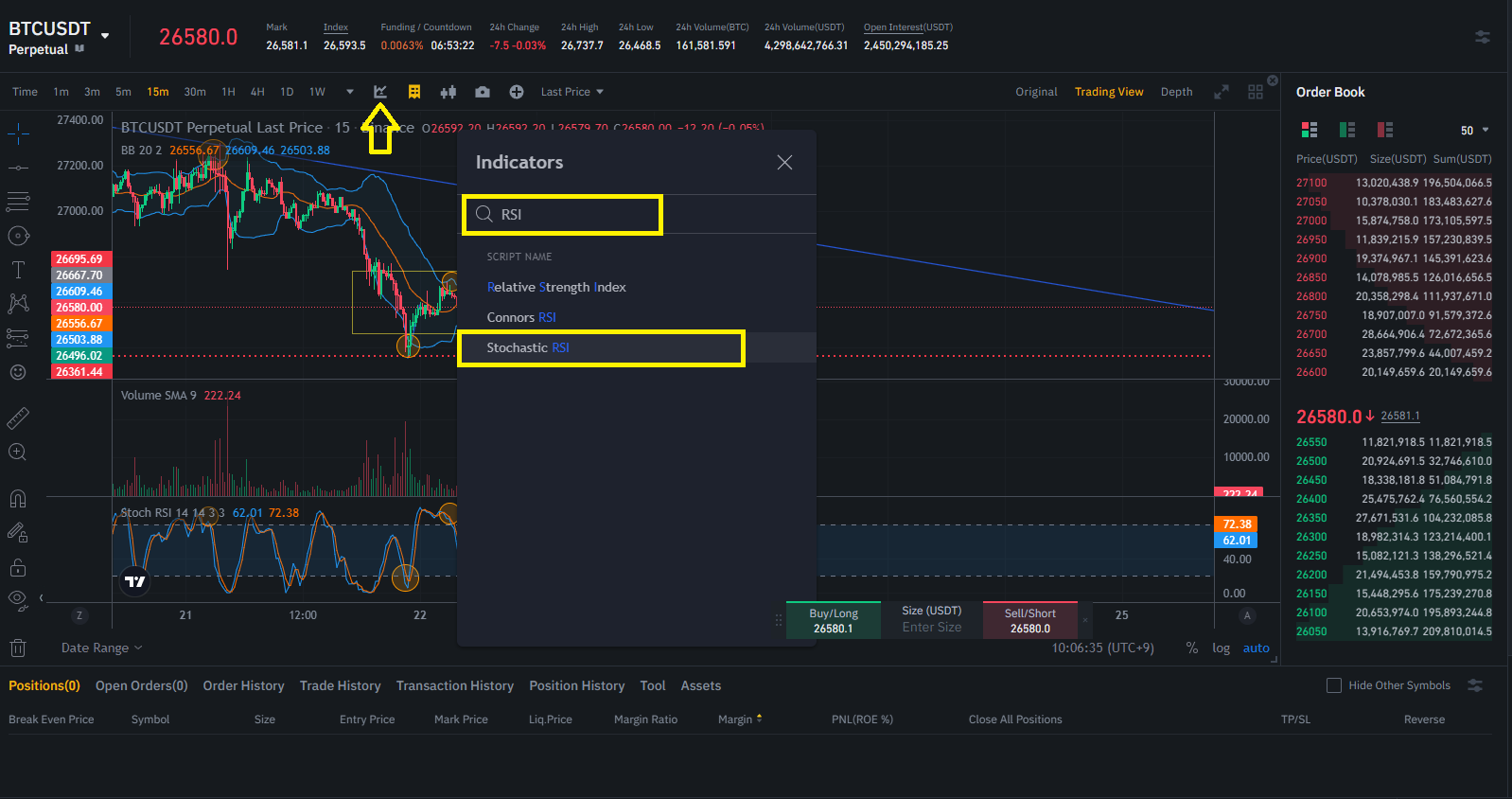The image size is (1512, 799).
Task: Click the Z timezone button on time axis
Action: pos(79,615)
